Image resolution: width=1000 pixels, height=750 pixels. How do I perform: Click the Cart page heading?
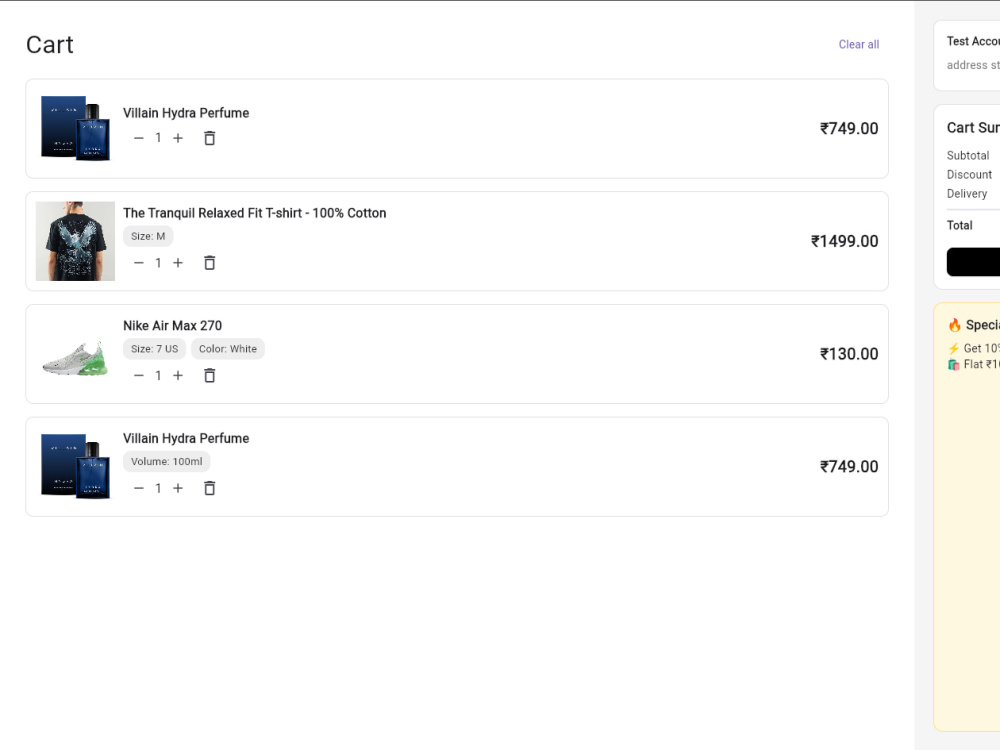[50, 45]
